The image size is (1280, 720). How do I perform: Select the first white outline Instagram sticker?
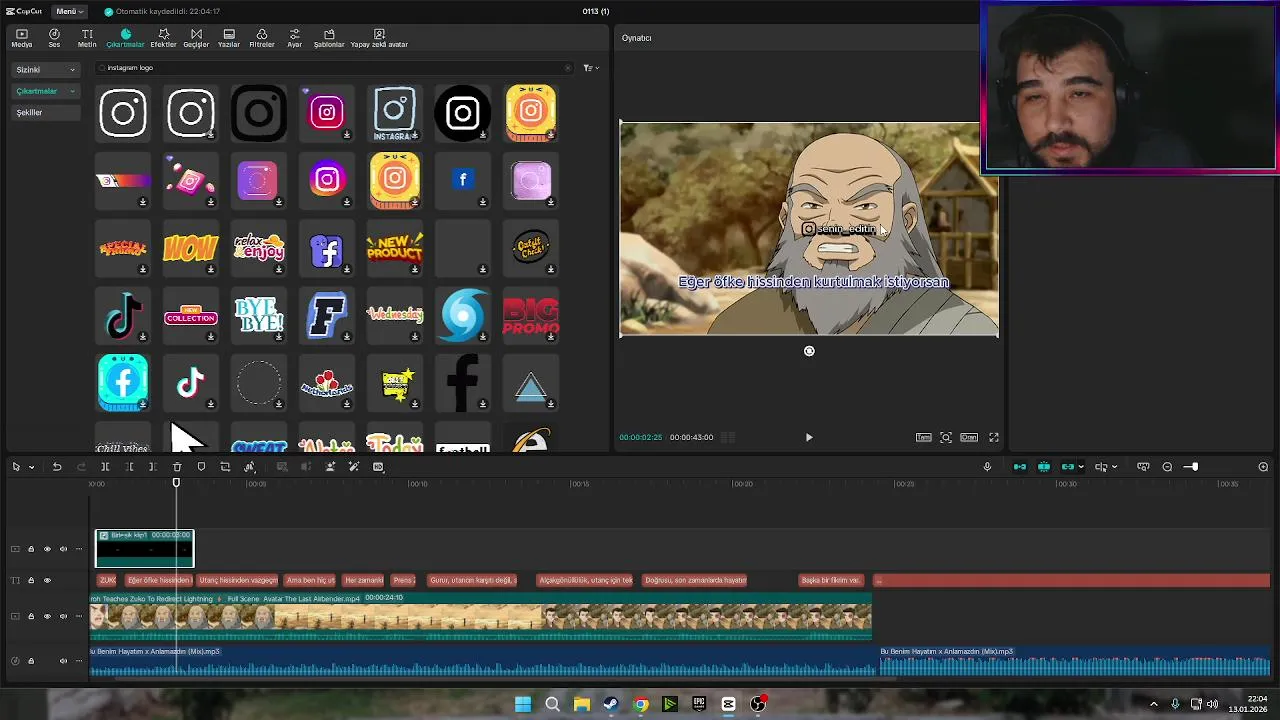(x=123, y=112)
